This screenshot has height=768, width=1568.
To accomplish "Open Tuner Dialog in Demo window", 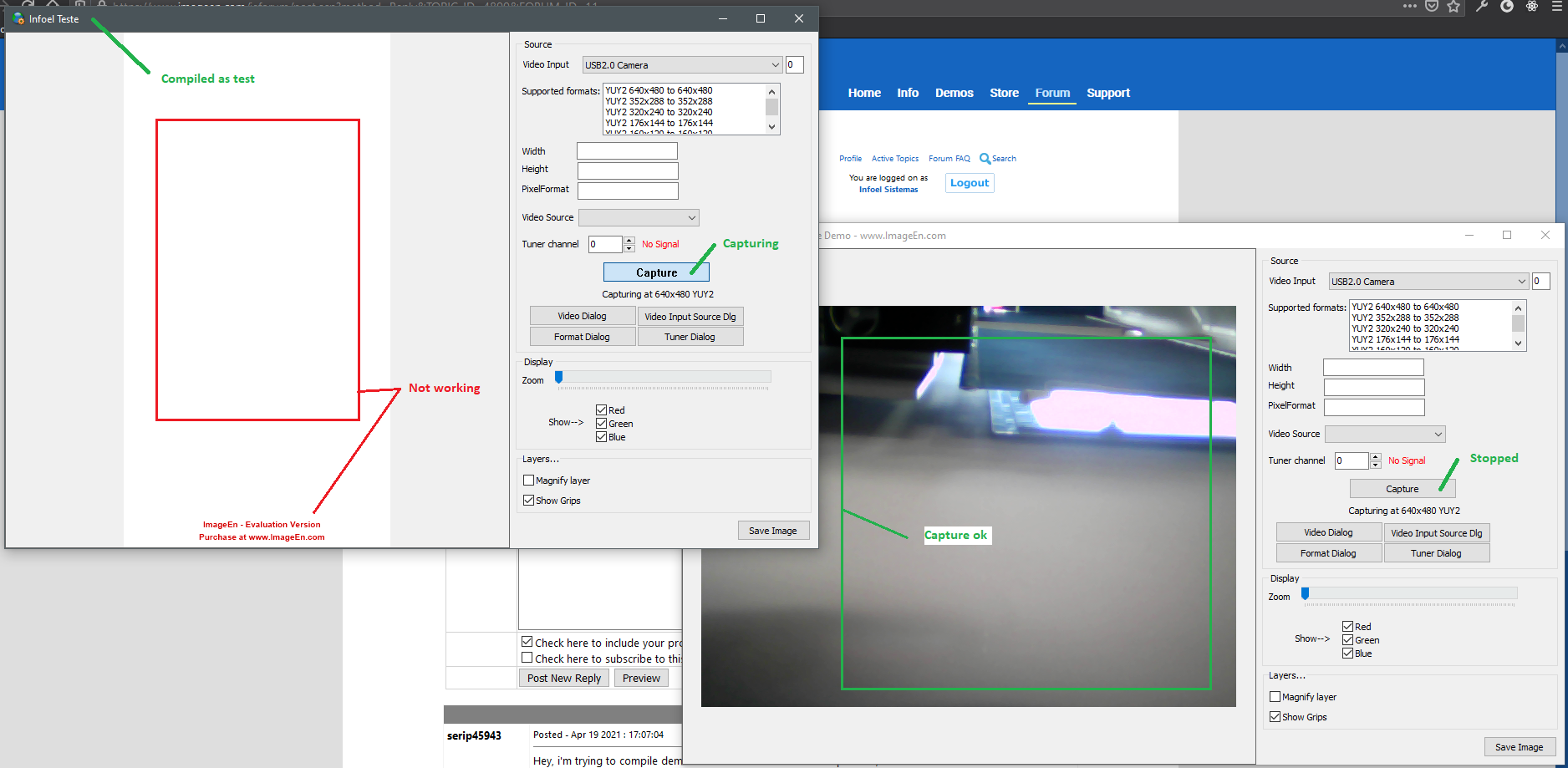I will tap(1437, 553).
